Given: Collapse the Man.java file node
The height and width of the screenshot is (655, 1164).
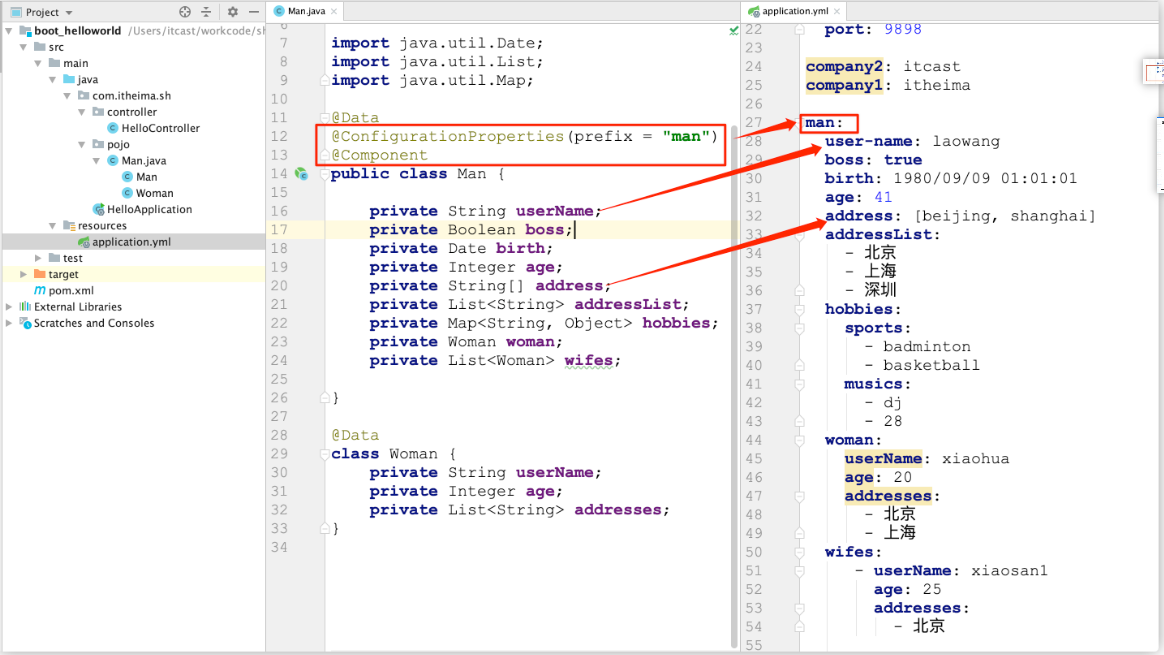Looking at the screenshot, I should (x=97, y=160).
